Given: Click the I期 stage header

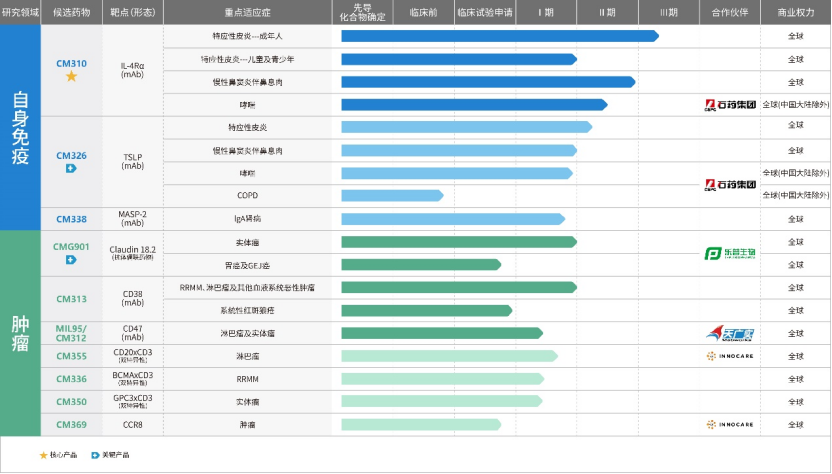Looking at the screenshot, I should tap(546, 12).
